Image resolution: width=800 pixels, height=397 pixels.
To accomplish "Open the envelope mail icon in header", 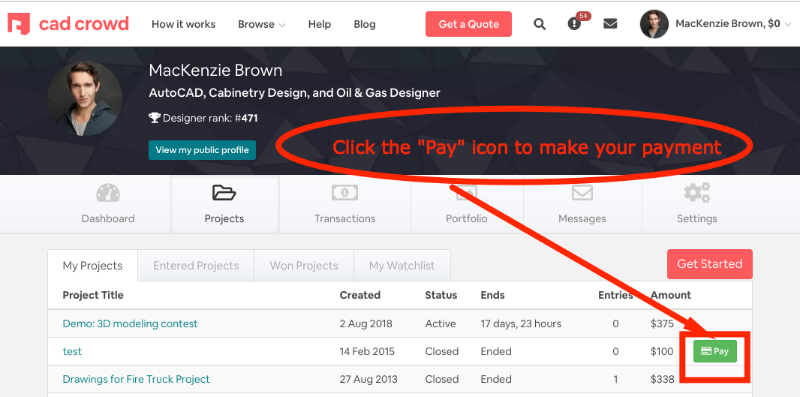I will (610, 24).
